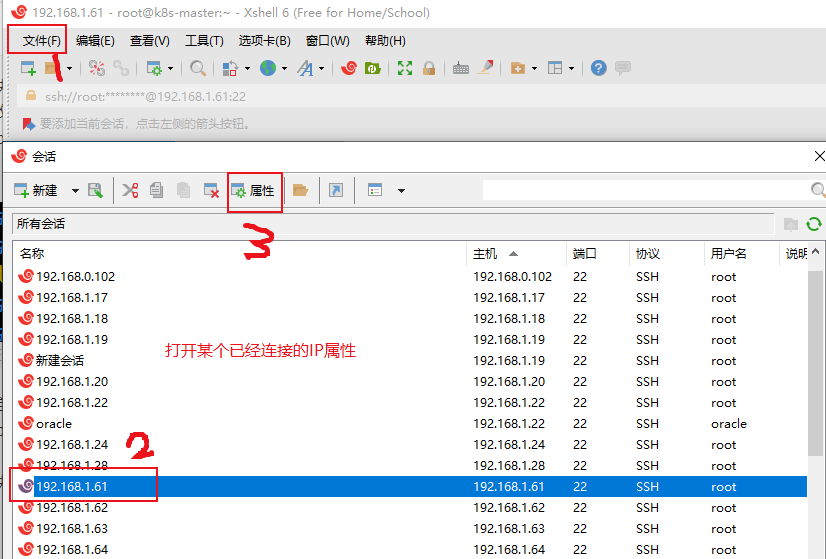
Task: Expand the font dropdown arrow
Action: click(321, 68)
